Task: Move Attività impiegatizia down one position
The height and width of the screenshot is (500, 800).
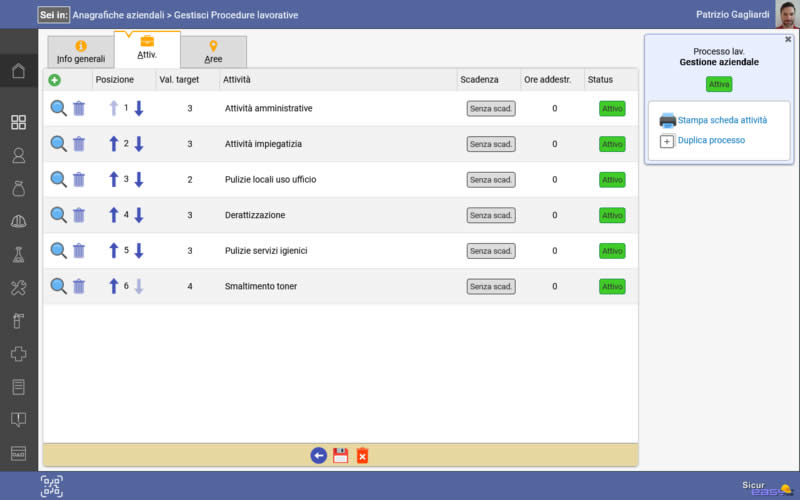Action: tap(139, 144)
